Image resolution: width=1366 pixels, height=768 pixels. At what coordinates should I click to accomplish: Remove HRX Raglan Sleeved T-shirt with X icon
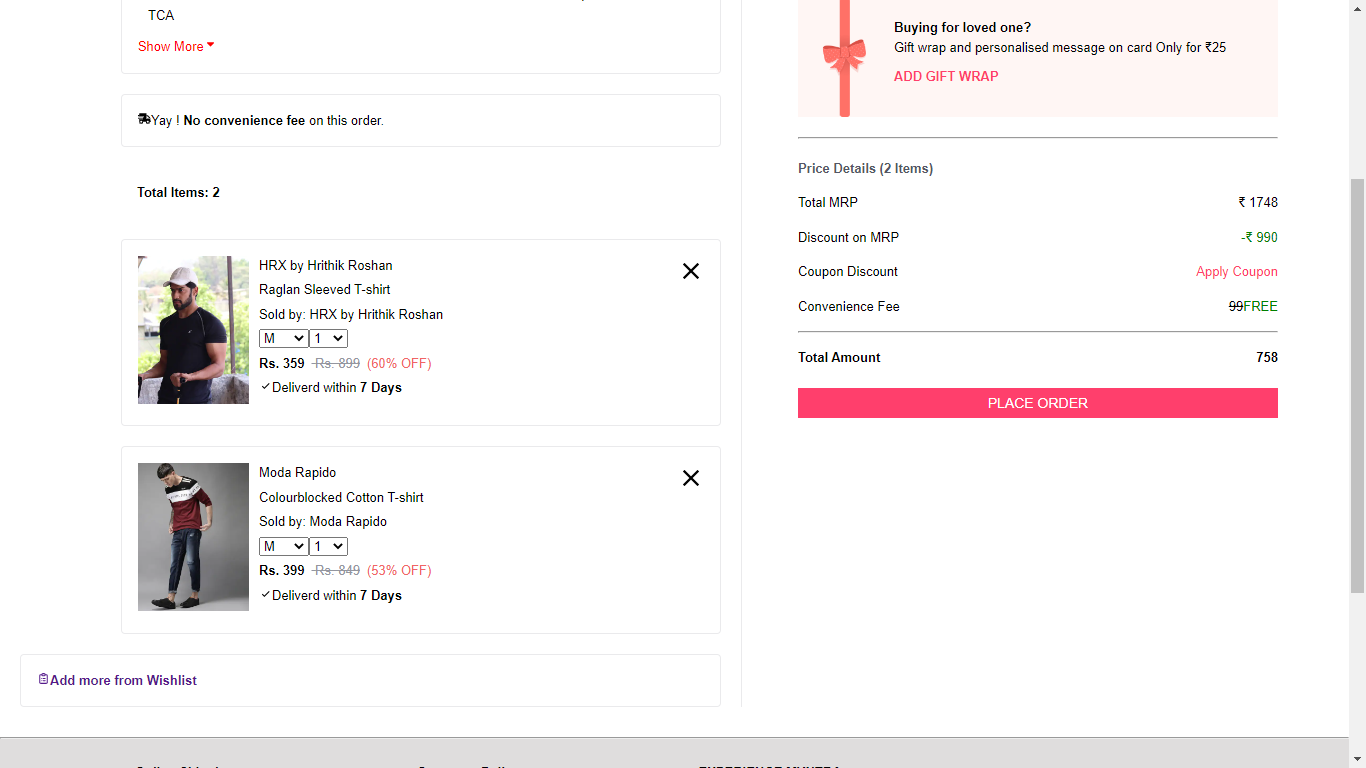tap(691, 271)
